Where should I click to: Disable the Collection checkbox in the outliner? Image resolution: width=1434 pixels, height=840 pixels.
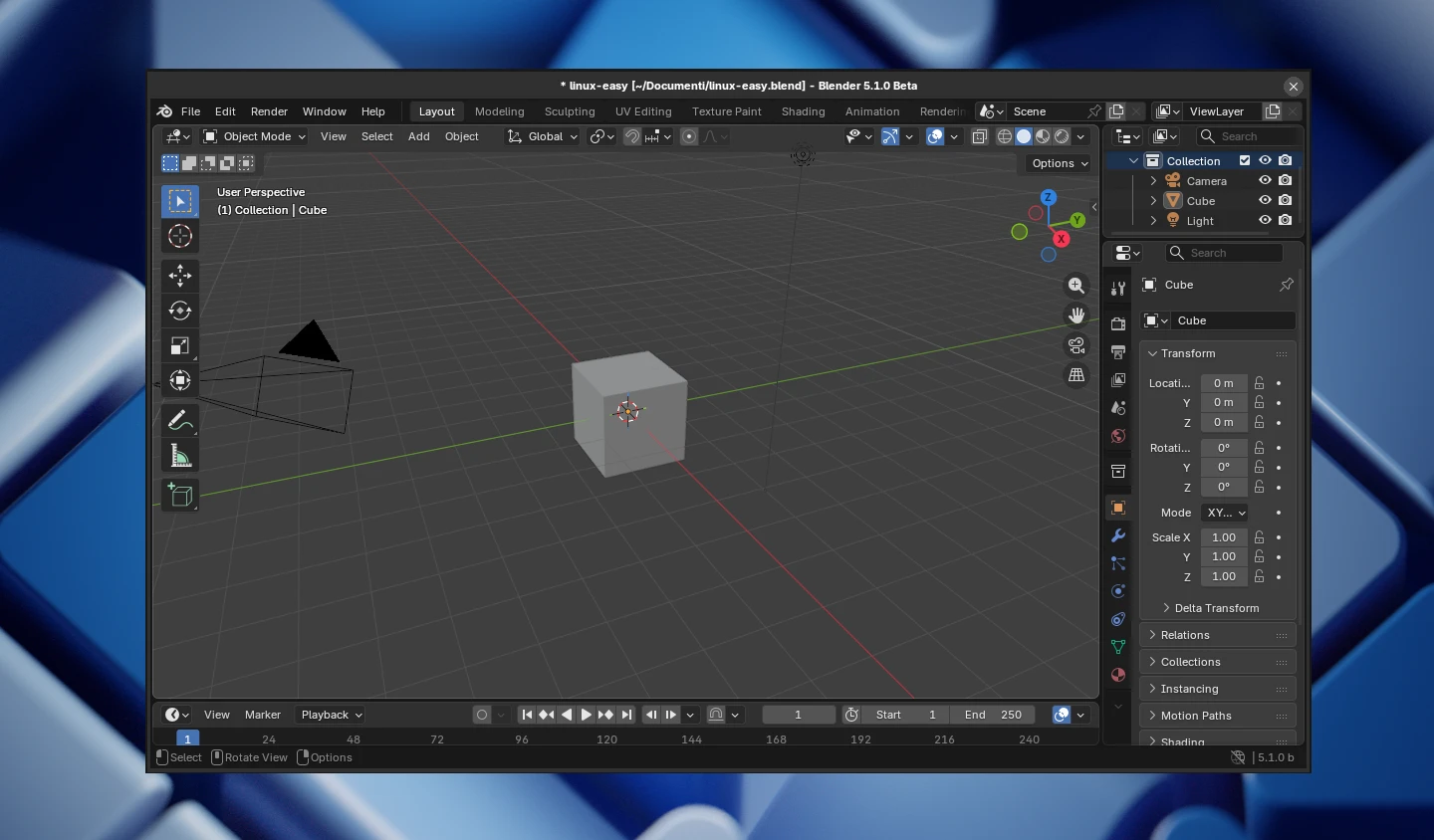pos(1244,160)
